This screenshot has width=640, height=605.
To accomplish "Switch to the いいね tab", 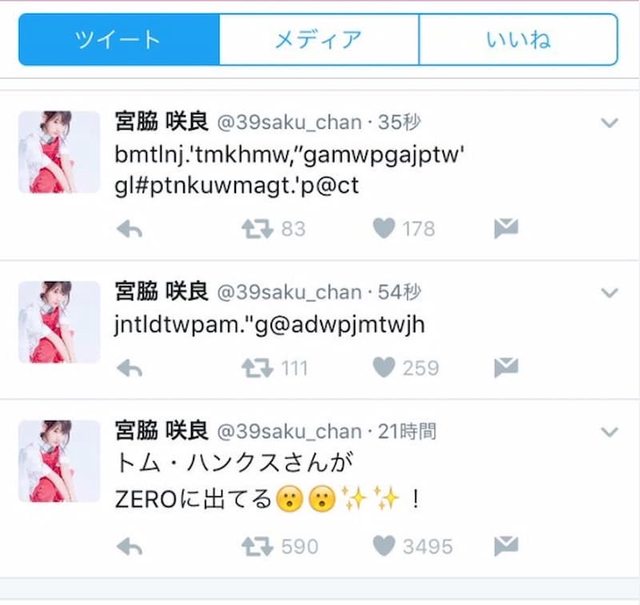I will coord(518,40).
